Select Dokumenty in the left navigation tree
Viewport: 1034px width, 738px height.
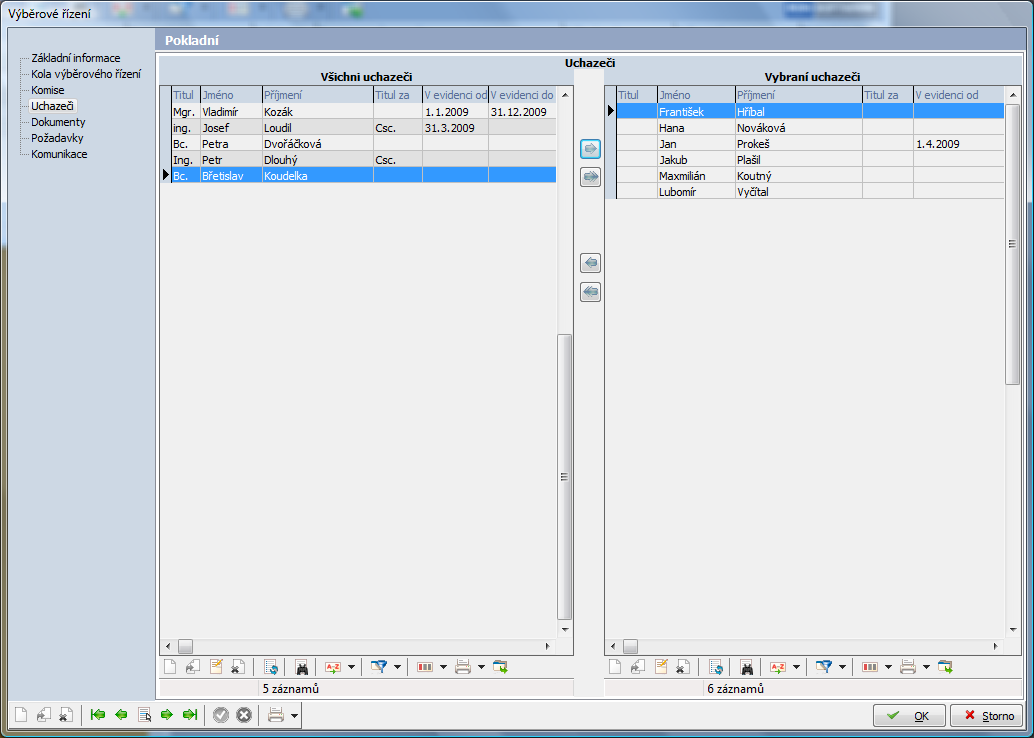tap(58, 122)
